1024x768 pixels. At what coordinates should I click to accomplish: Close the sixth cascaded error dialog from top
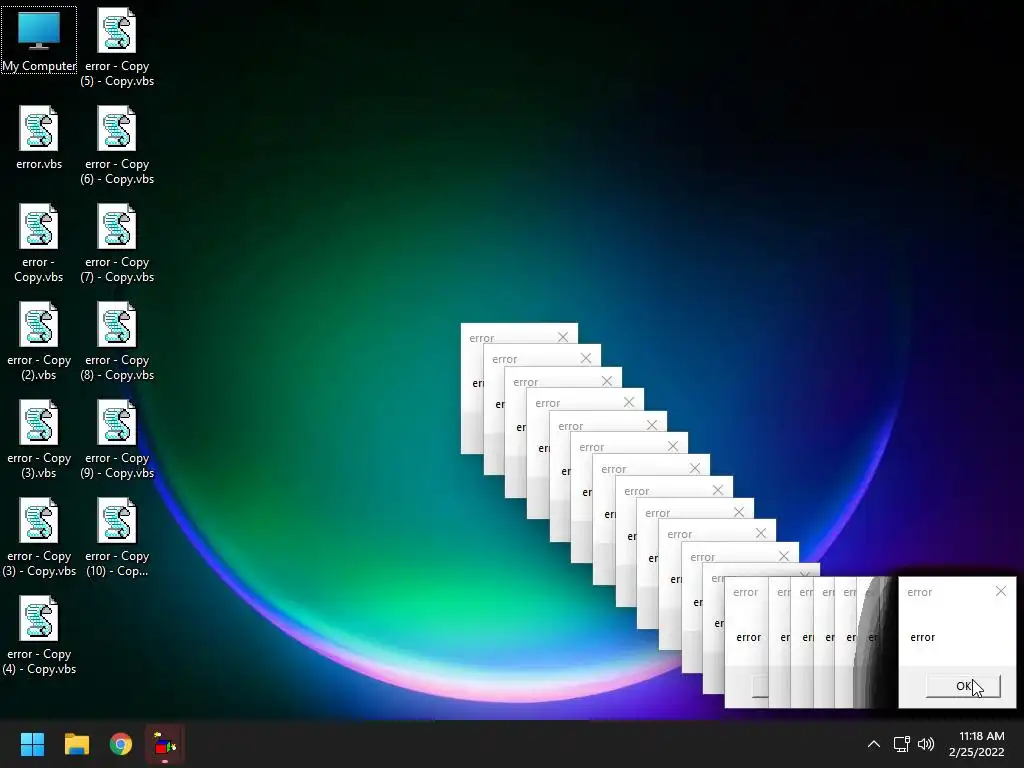[673, 446]
